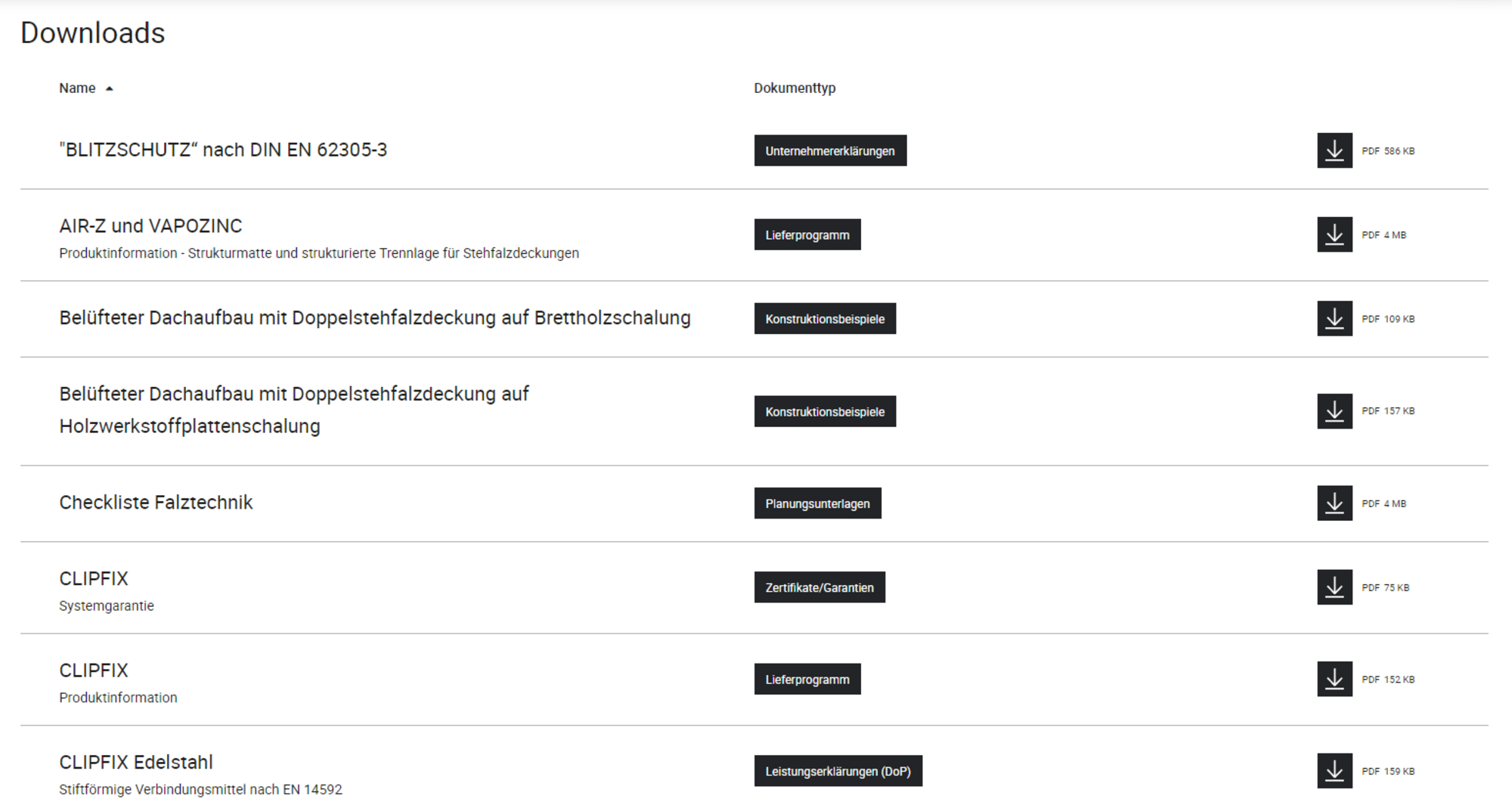Click the Leistungserklärungen (DoP) tag
The image size is (1512, 805).
click(x=838, y=771)
